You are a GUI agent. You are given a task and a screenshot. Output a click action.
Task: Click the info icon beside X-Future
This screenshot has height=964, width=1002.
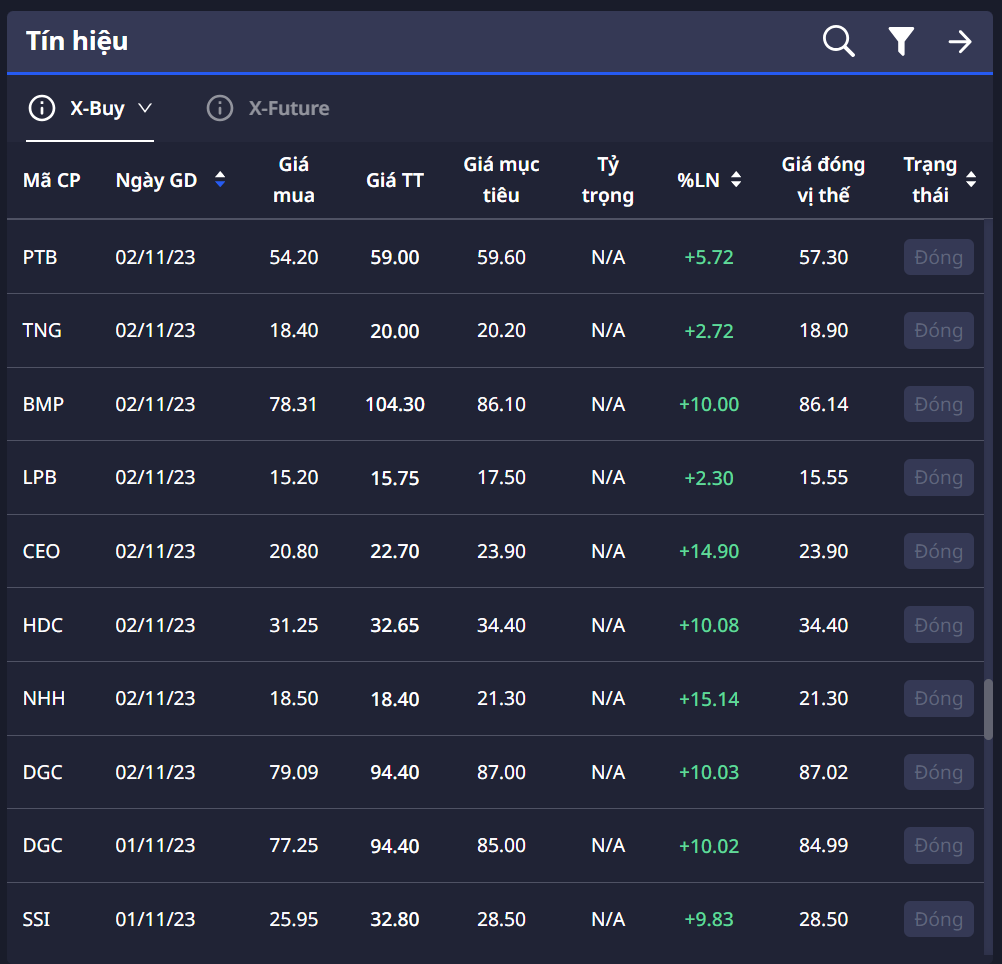click(x=219, y=108)
